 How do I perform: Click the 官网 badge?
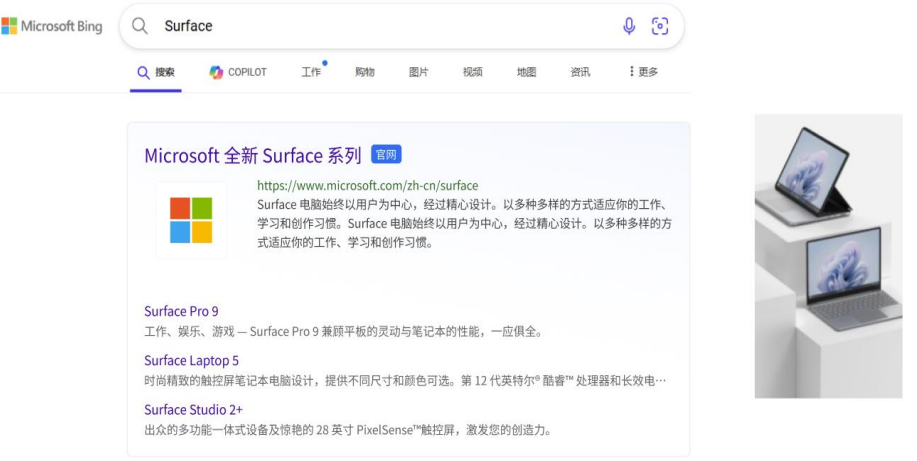387,155
